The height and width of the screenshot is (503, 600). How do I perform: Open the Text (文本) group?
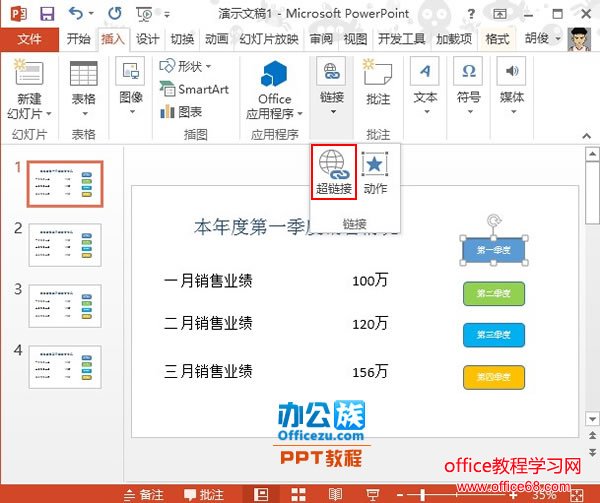(425, 86)
